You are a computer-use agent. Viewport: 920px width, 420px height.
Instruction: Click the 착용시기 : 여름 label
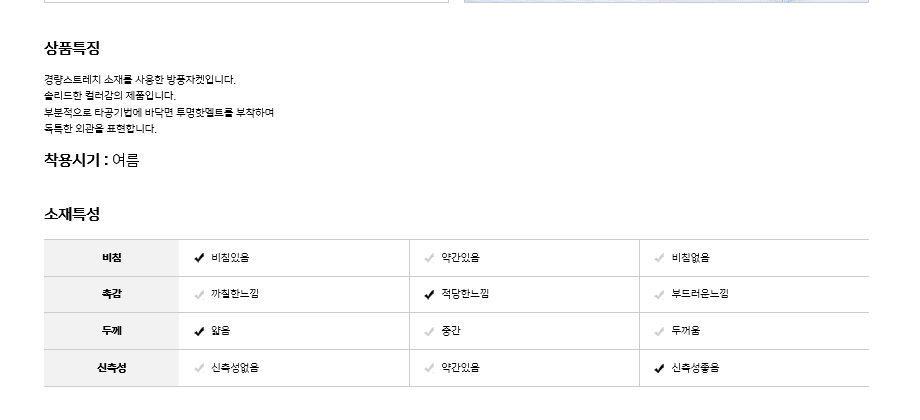(91, 160)
